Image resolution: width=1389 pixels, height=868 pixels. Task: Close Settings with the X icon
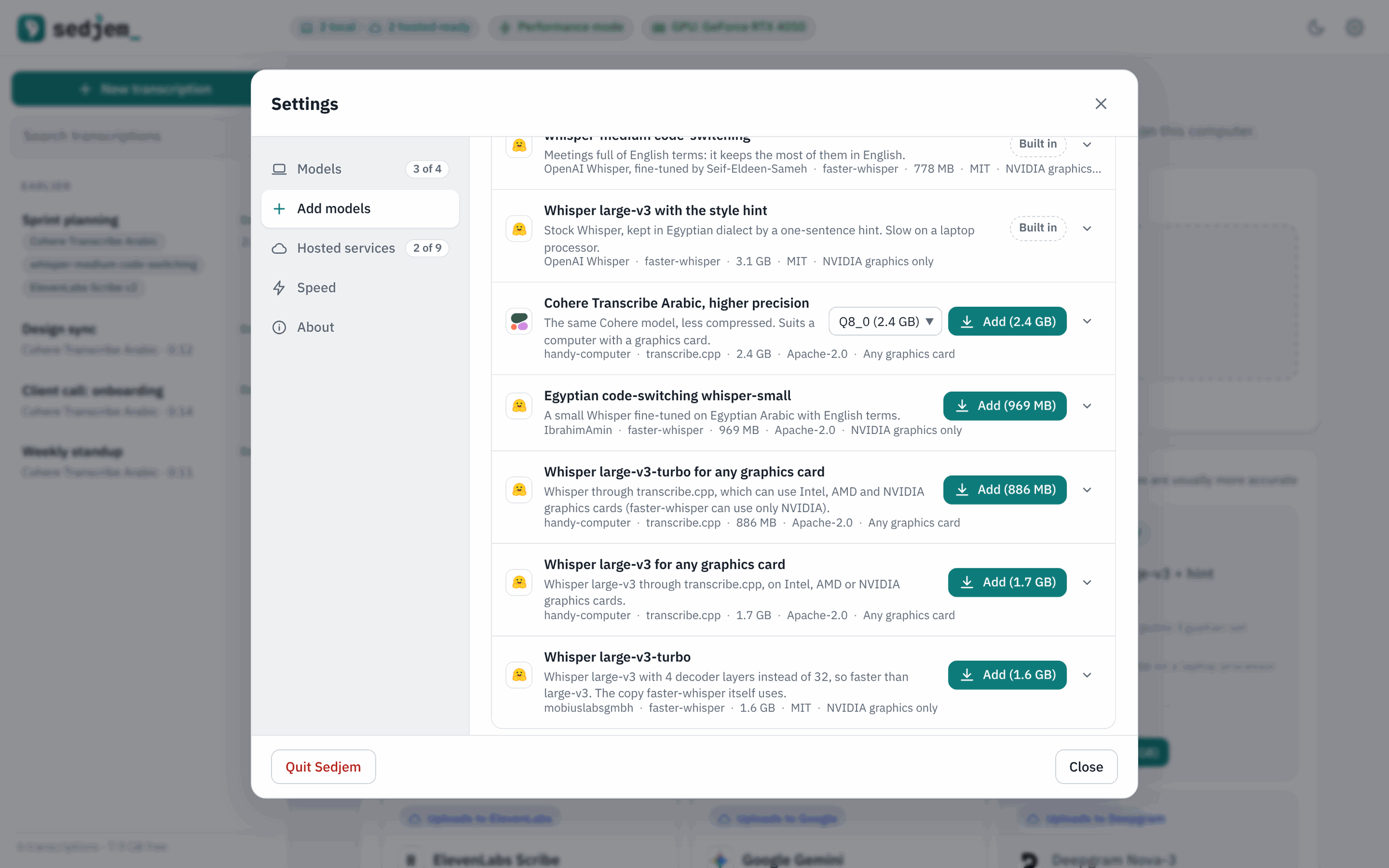[x=1101, y=104]
